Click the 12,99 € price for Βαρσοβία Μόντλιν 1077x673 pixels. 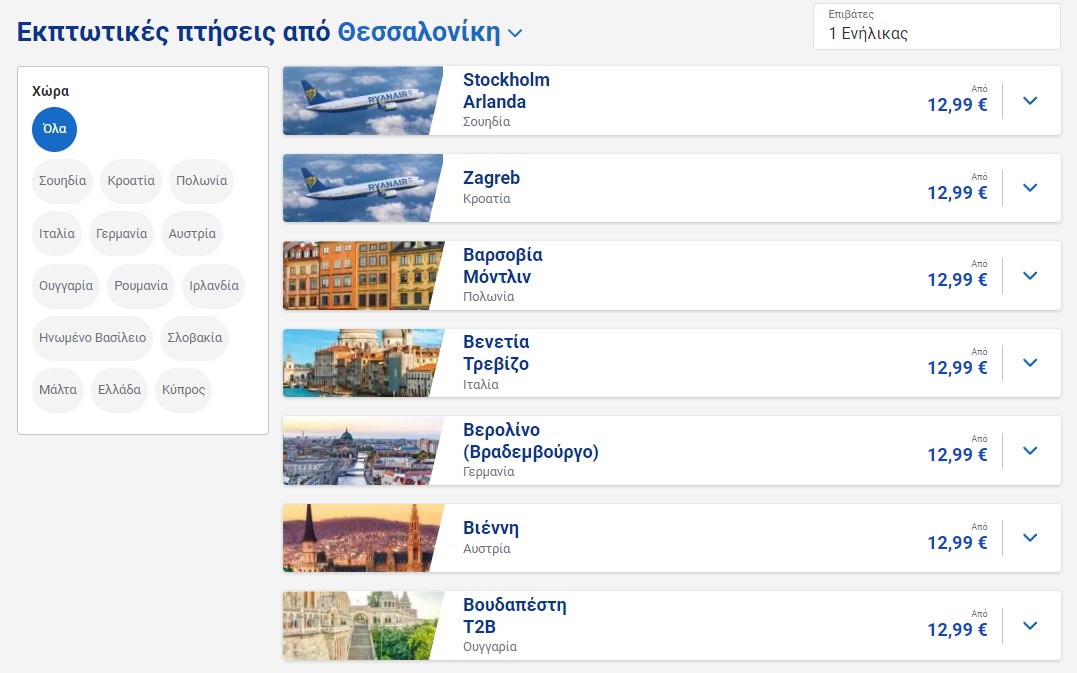(957, 280)
